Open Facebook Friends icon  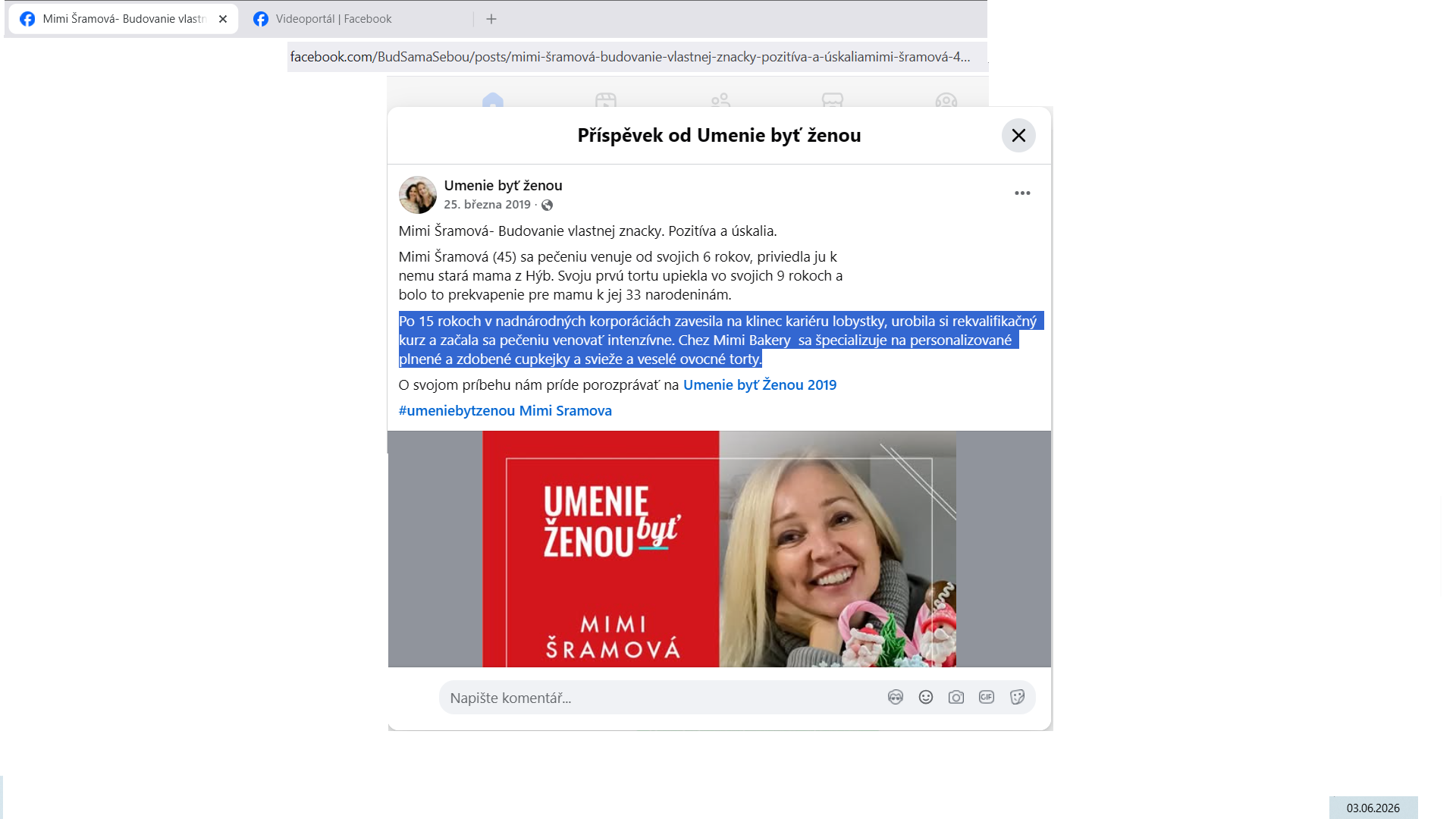tap(720, 100)
